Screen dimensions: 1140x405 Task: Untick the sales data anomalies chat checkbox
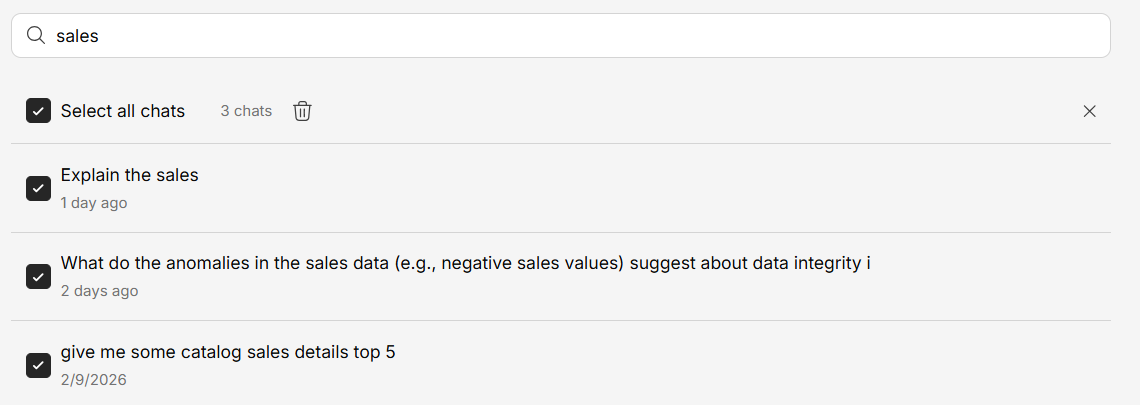click(39, 276)
